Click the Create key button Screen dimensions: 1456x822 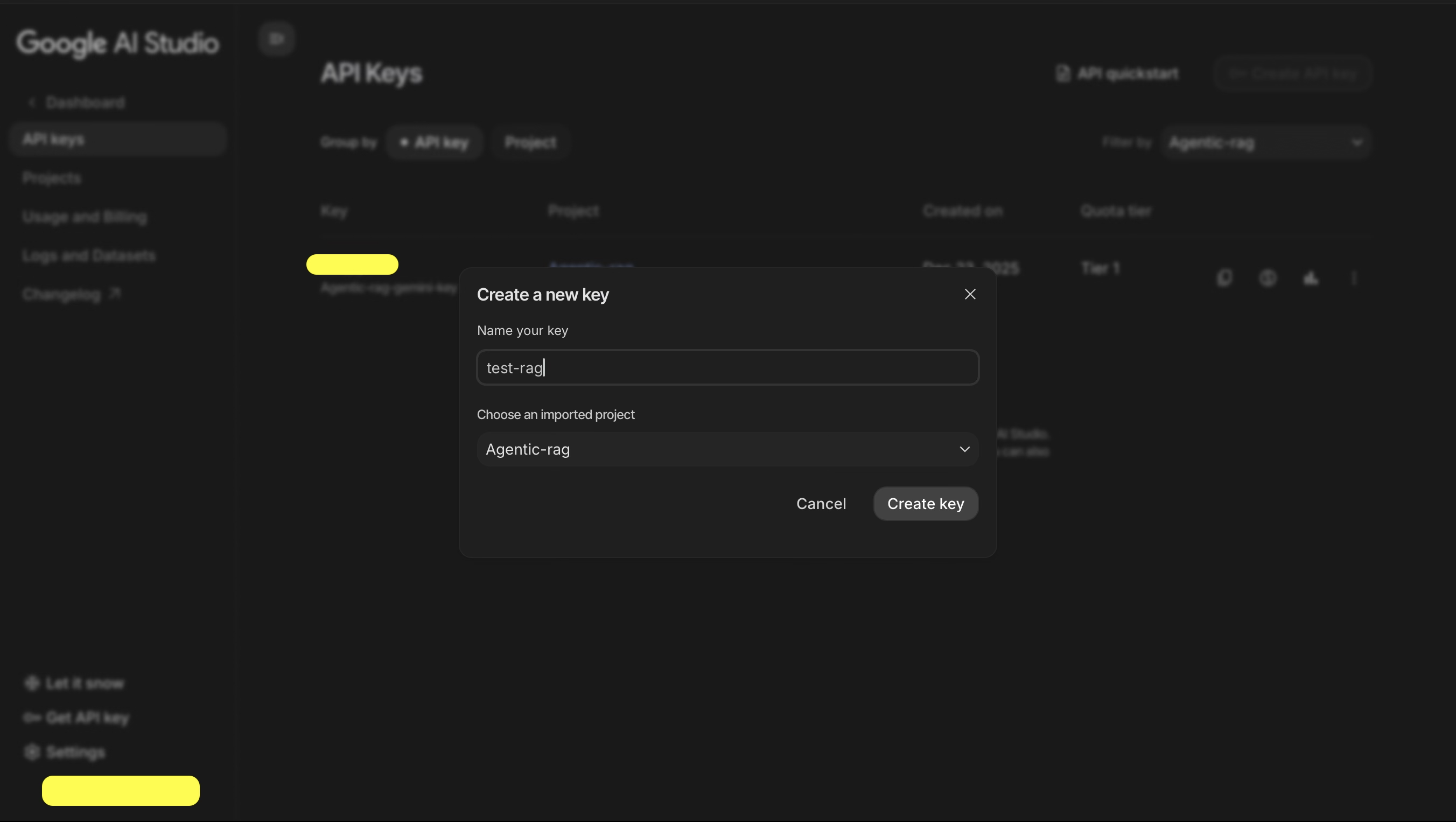[925, 503]
